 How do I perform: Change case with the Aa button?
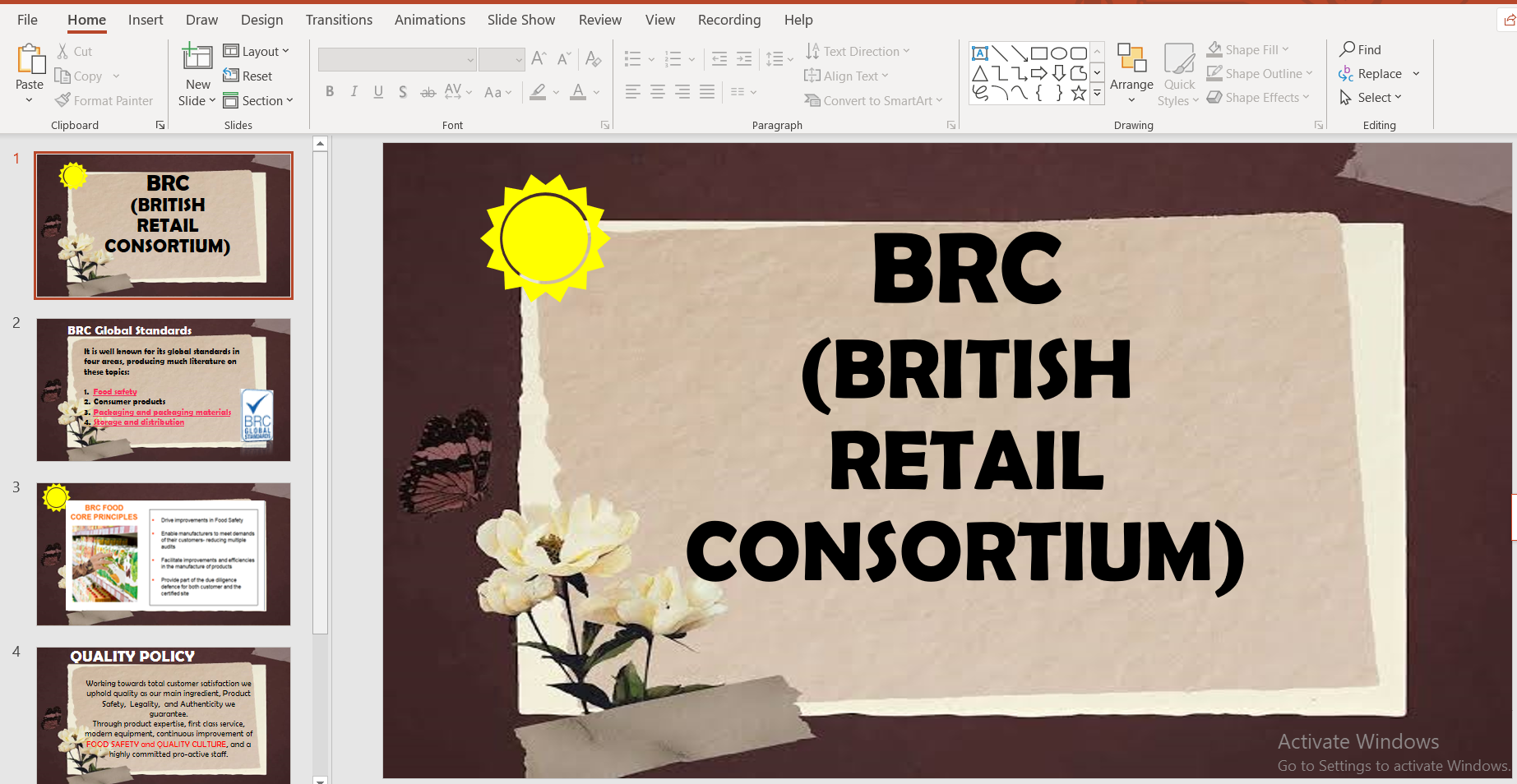click(x=497, y=92)
